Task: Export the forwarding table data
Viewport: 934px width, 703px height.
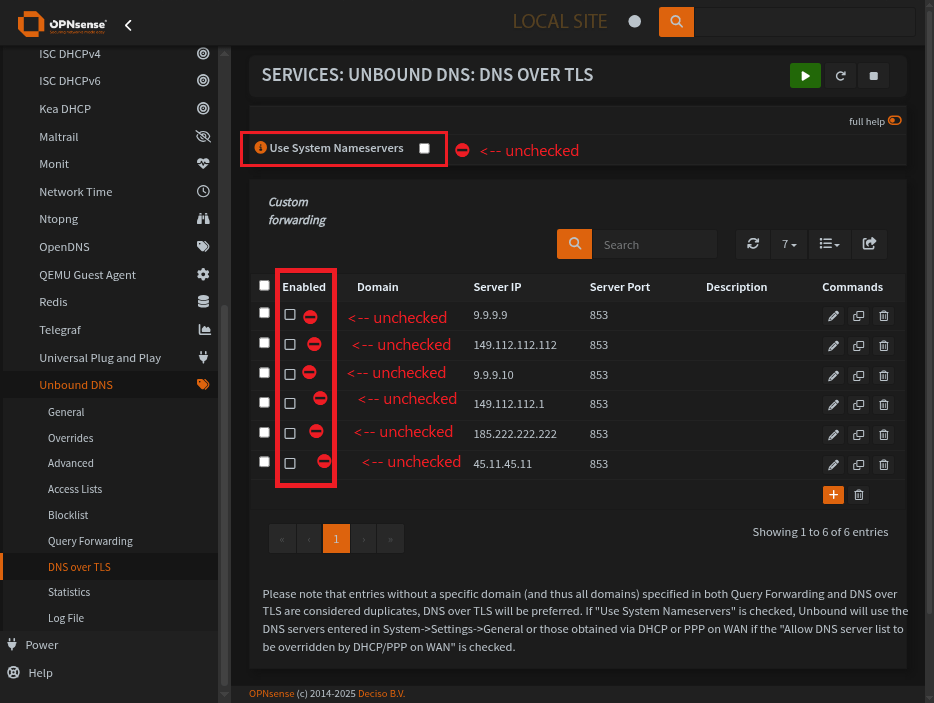Action: (x=869, y=244)
